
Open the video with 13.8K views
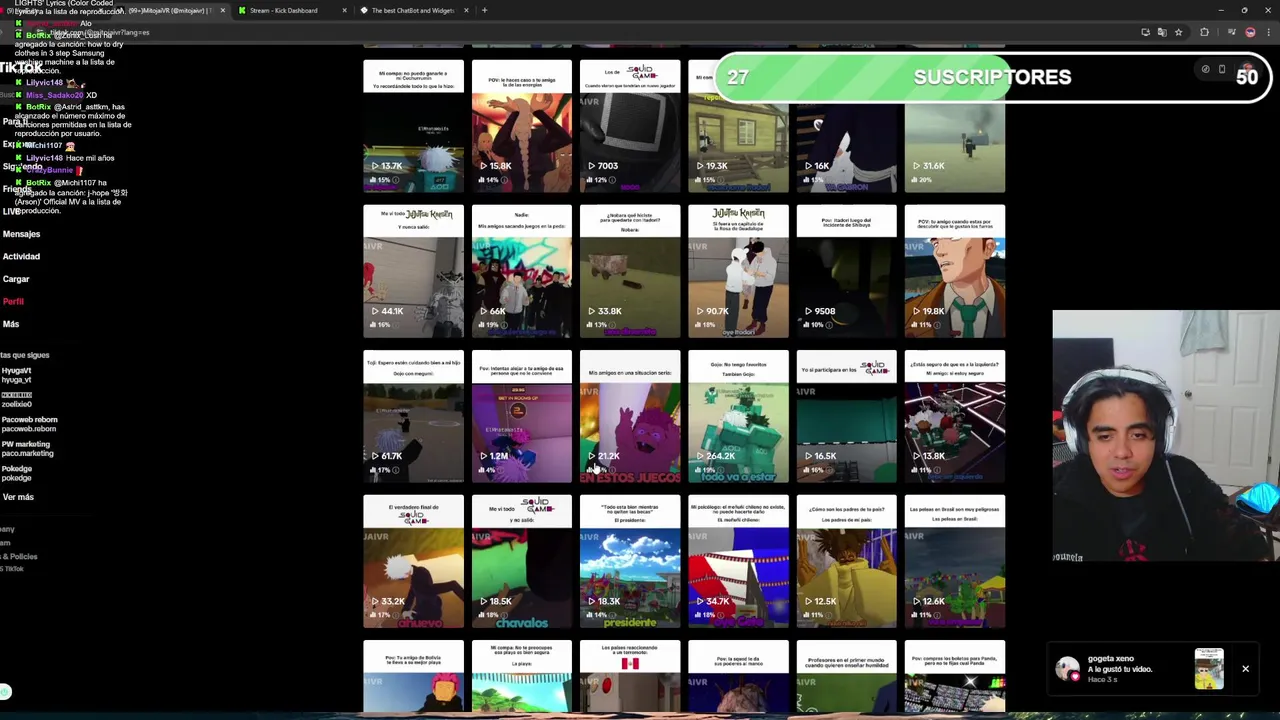[955, 416]
